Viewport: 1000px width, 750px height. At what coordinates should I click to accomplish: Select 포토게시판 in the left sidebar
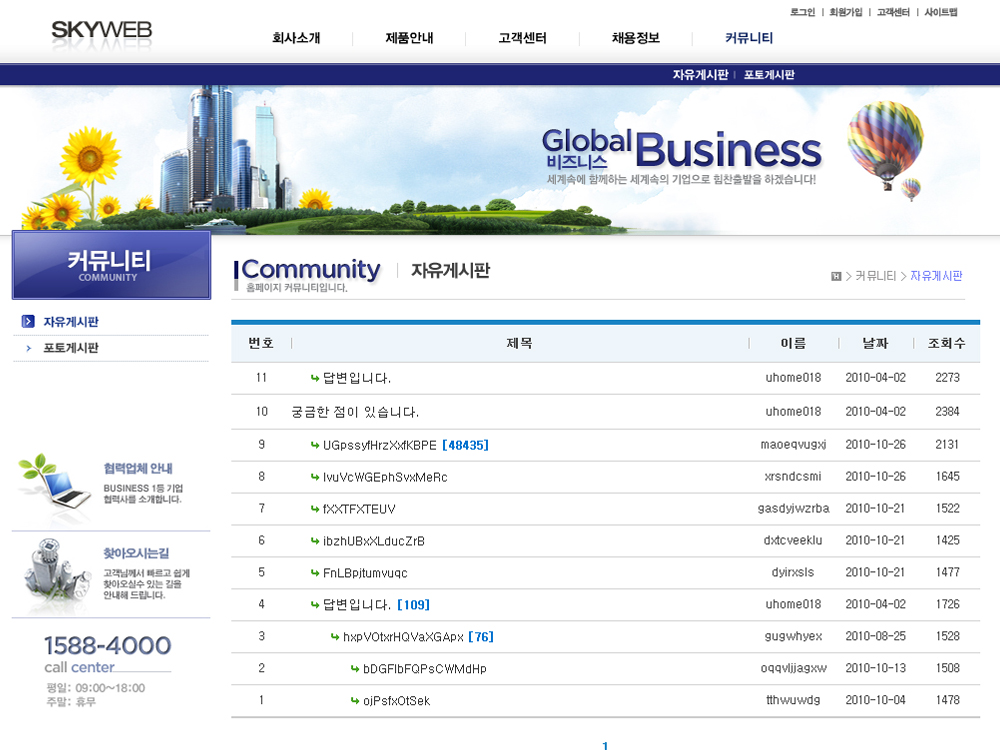click(70, 348)
